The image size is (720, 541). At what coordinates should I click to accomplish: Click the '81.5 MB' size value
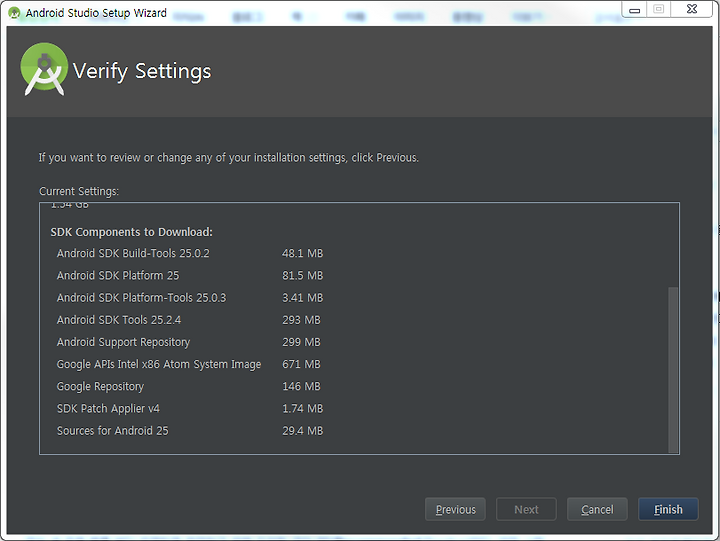pos(303,276)
